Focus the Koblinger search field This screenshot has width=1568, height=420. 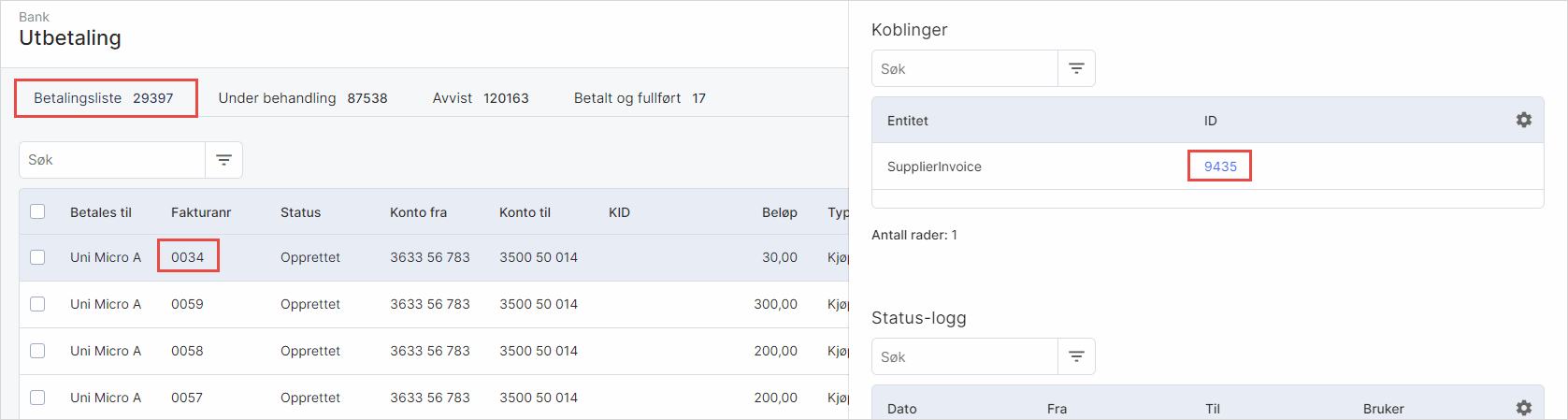tap(965, 68)
